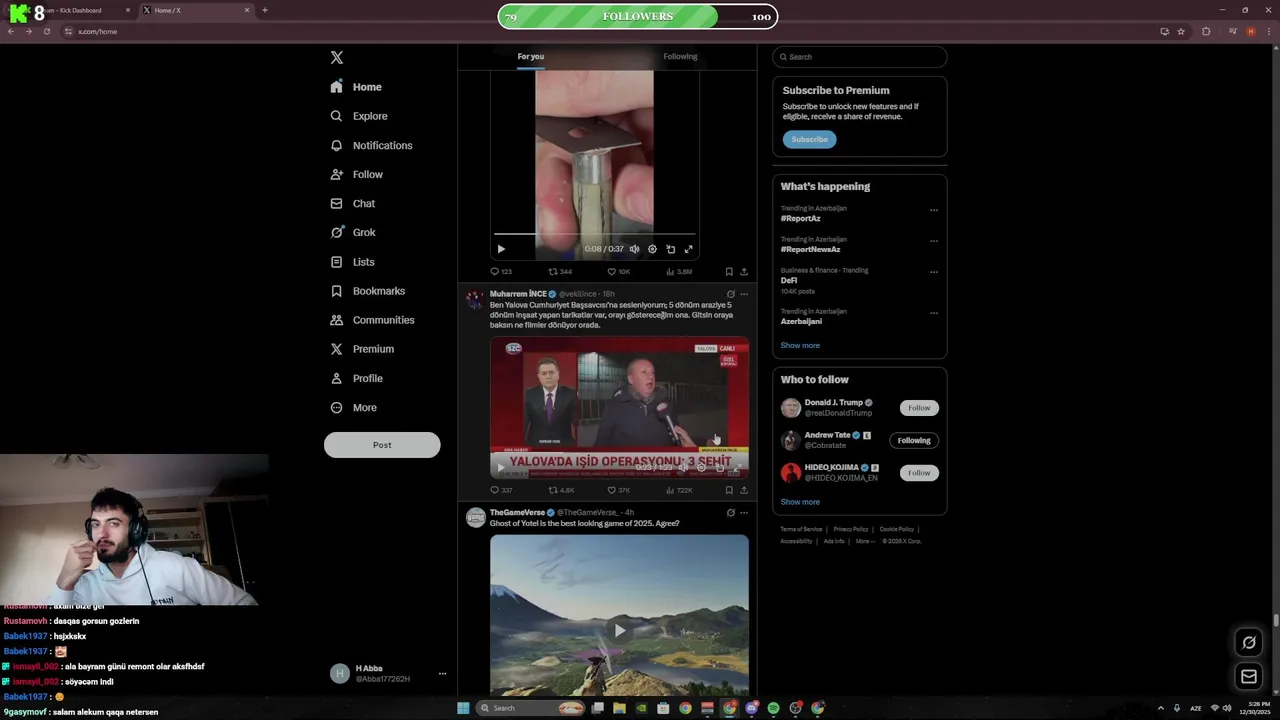Mute the top video's sound

(x=634, y=249)
